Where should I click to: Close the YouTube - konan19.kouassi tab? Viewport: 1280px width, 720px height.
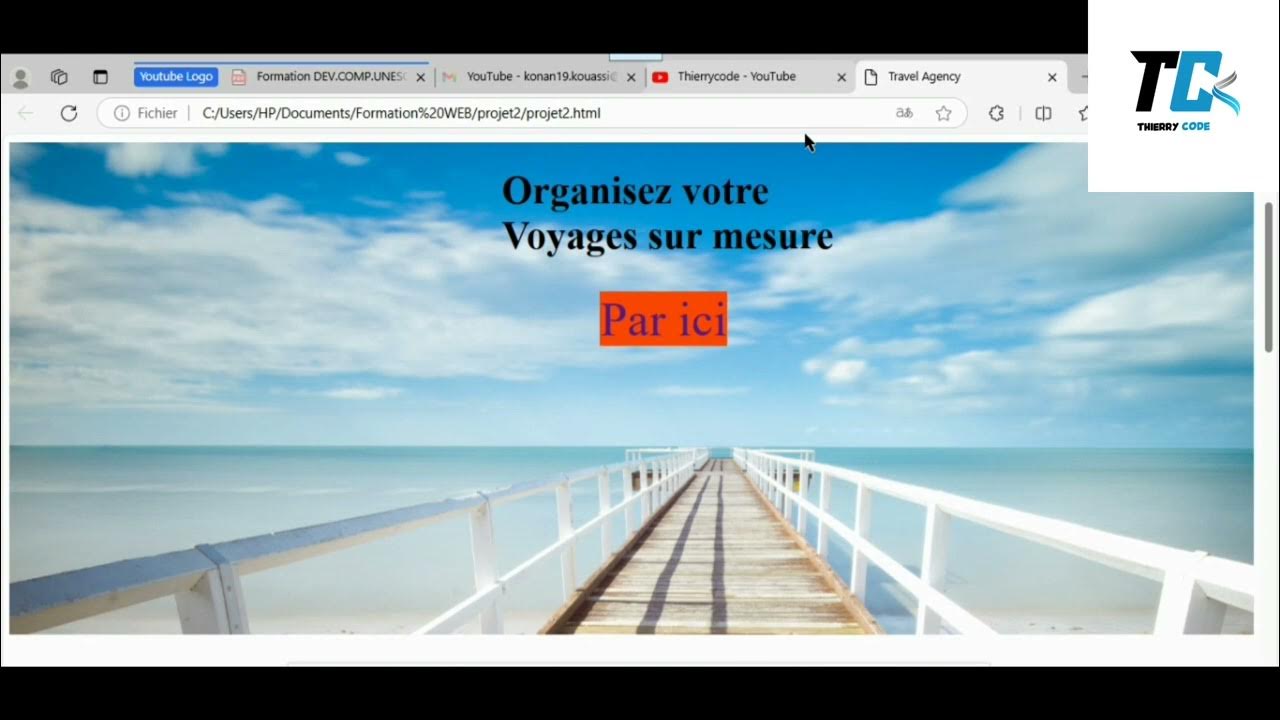point(632,77)
